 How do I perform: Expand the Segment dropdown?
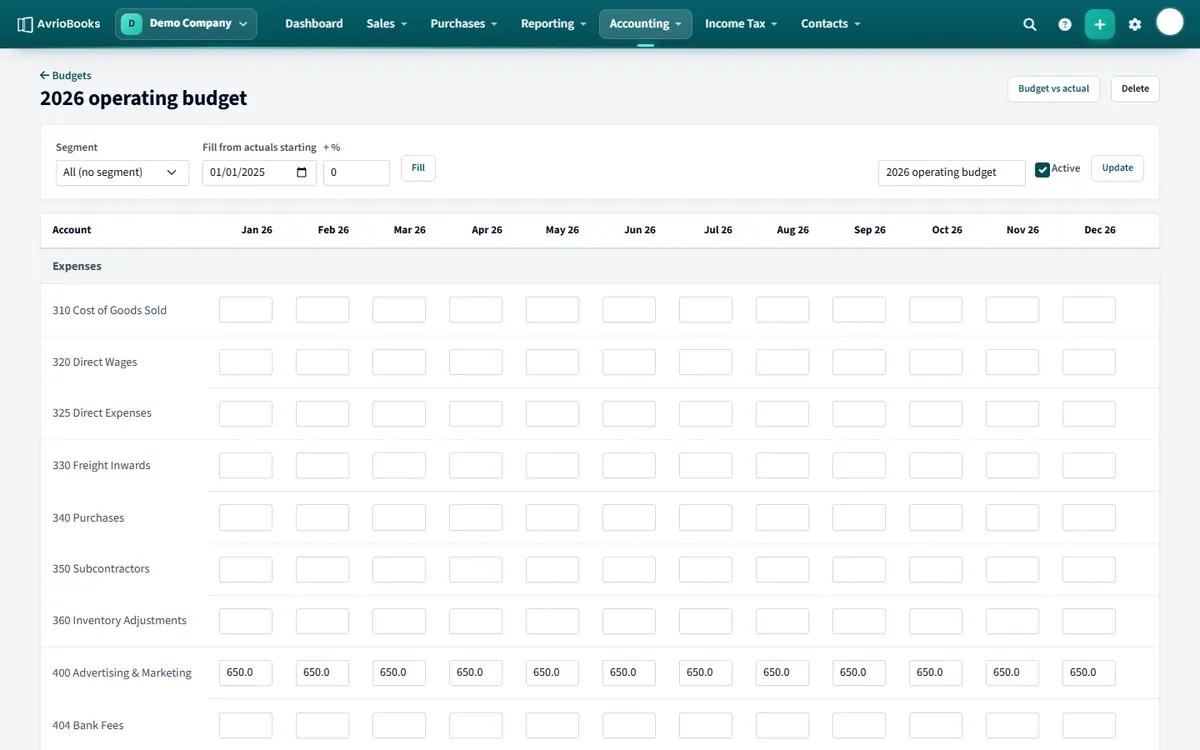pos(122,172)
